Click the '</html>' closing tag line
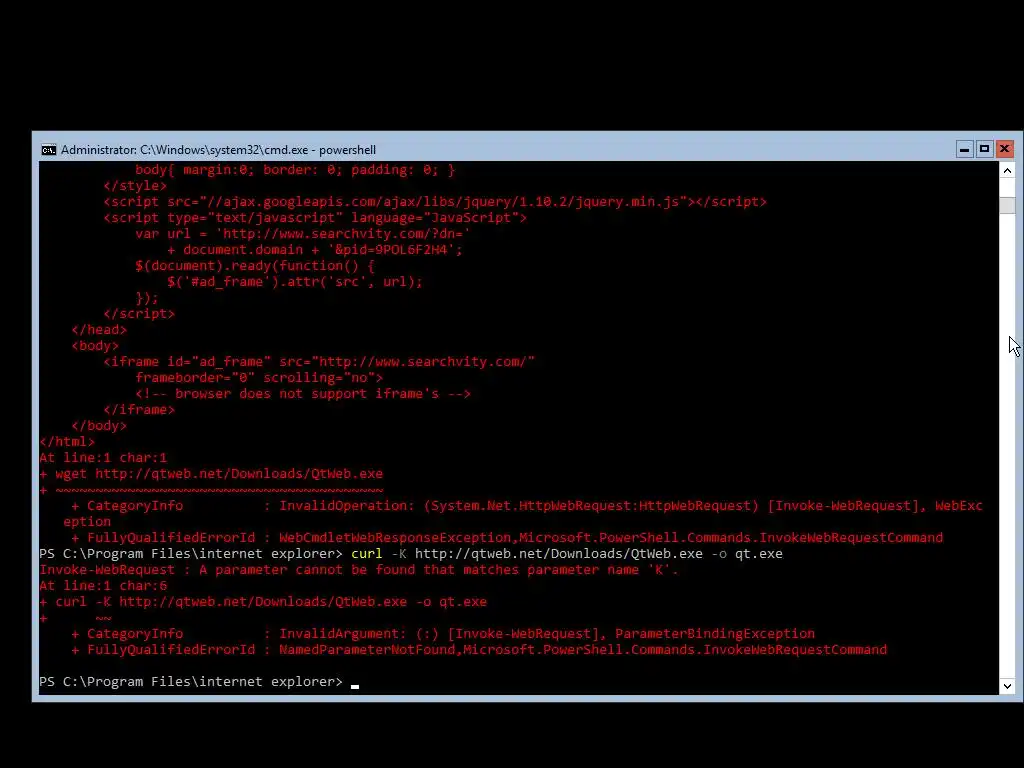Image resolution: width=1024 pixels, height=768 pixels. click(x=67, y=442)
